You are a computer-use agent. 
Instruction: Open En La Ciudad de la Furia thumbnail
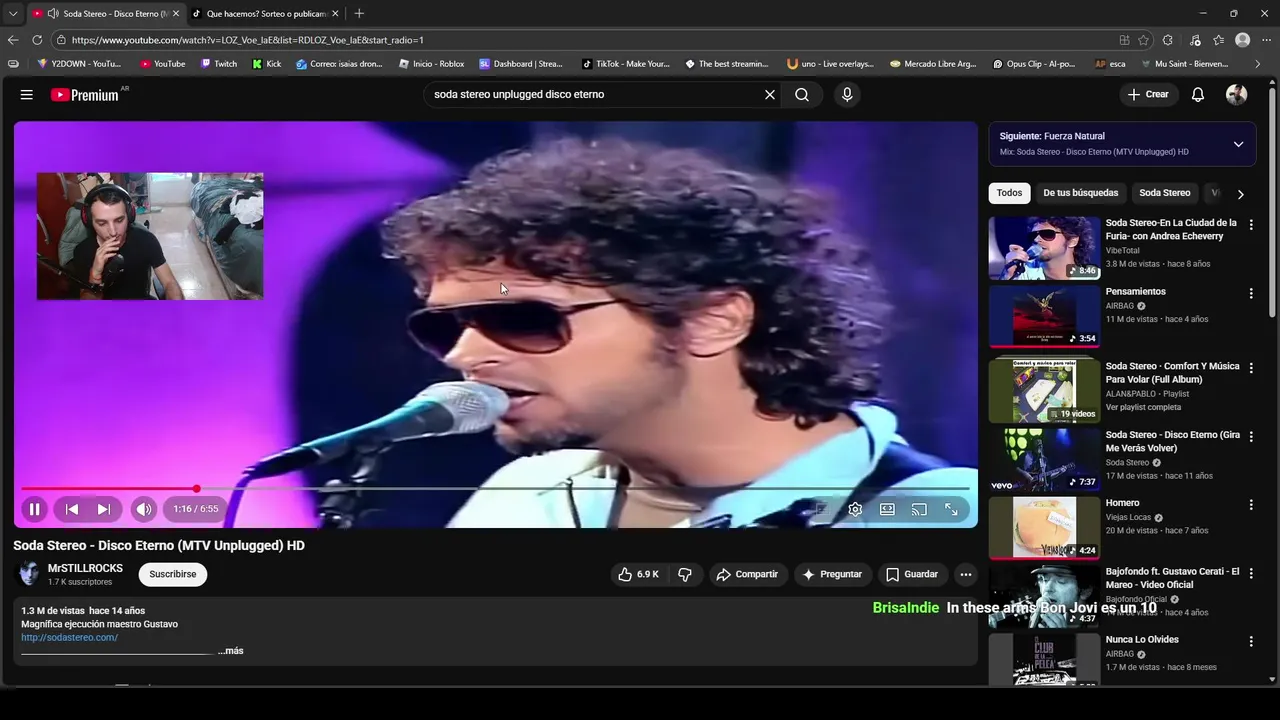[1044, 248]
